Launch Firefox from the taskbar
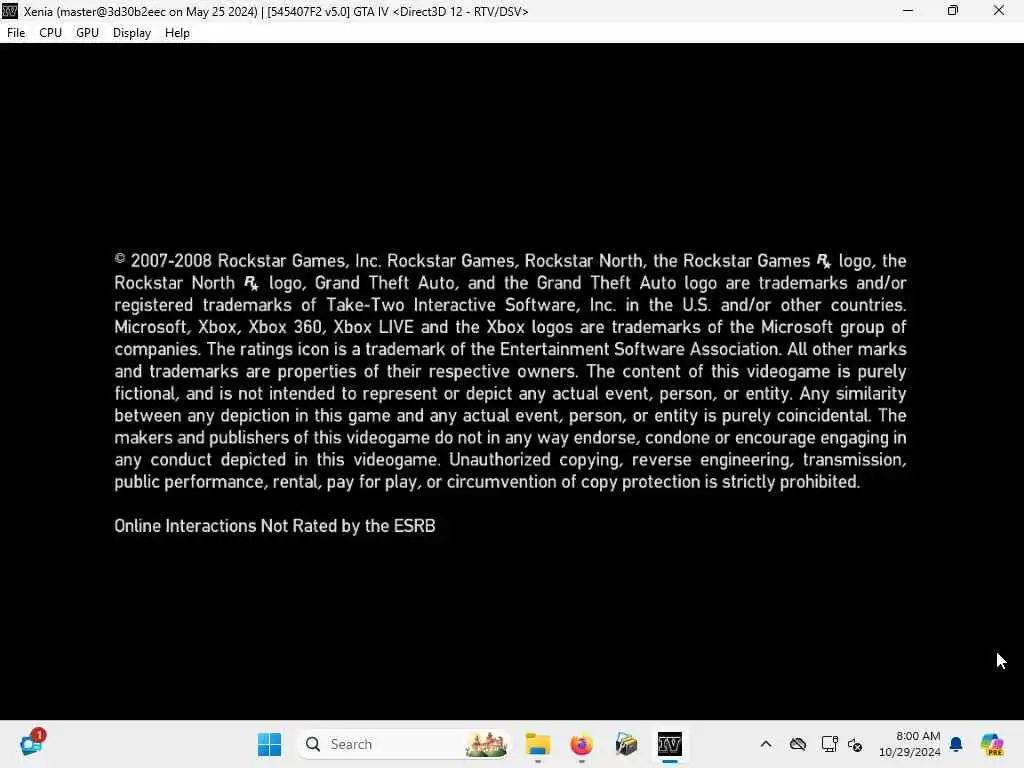This screenshot has height=768, width=1024. click(581, 744)
